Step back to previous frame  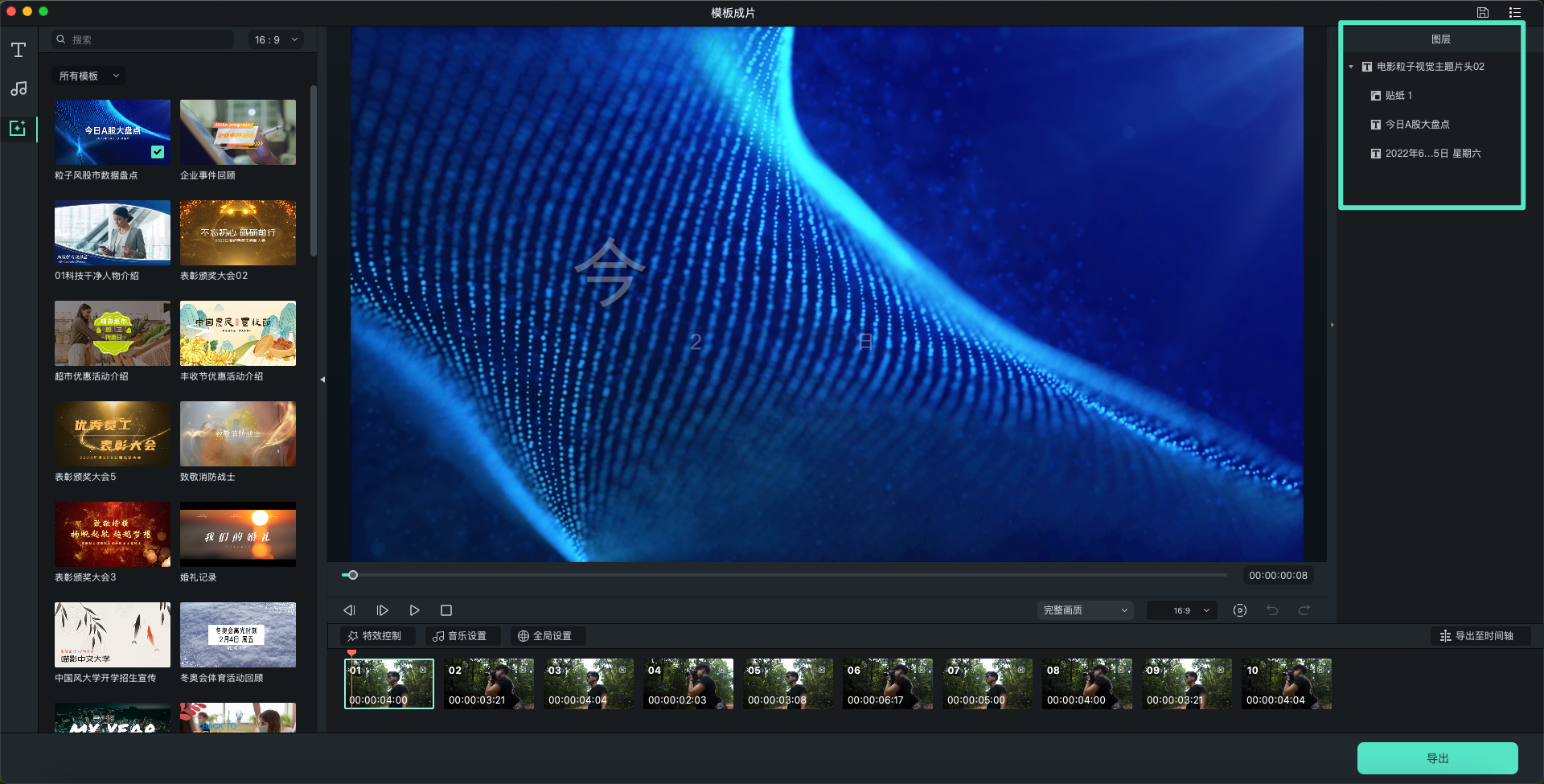click(349, 610)
